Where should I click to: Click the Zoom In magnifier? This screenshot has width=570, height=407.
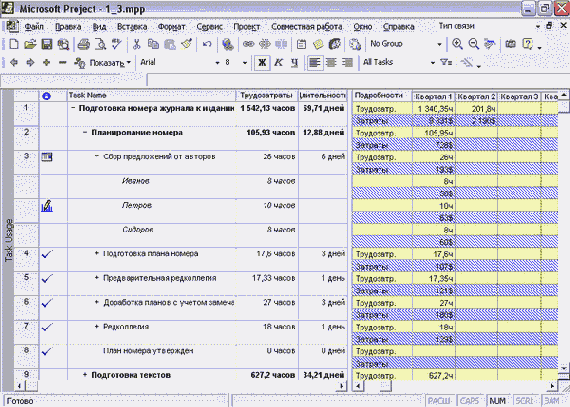click(x=457, y=44)
